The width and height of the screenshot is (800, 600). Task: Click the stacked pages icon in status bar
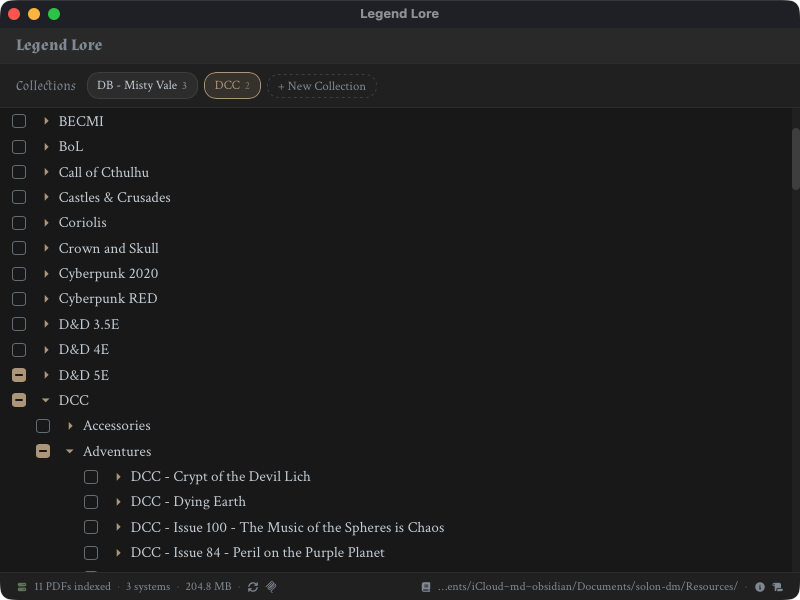point(271,587)
